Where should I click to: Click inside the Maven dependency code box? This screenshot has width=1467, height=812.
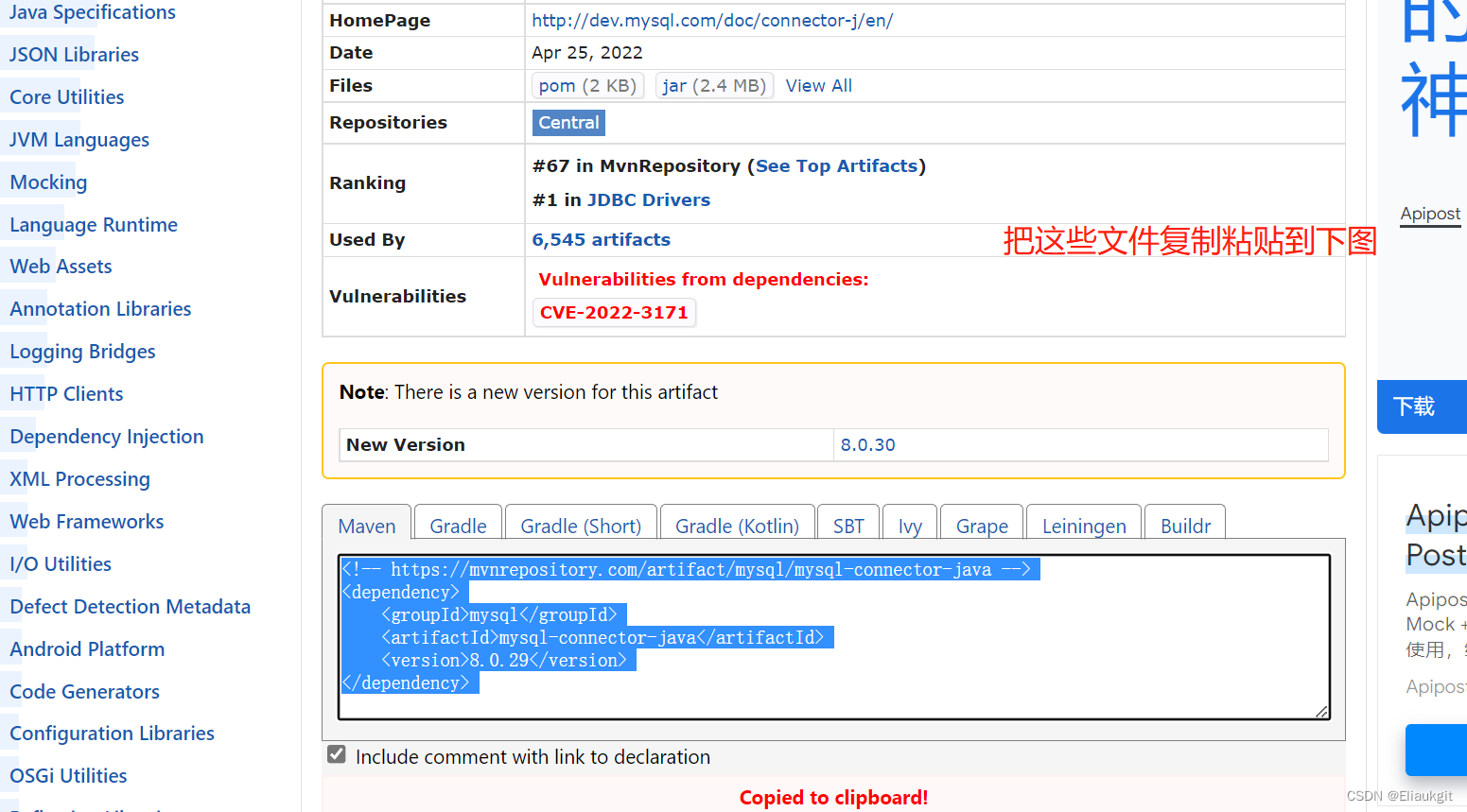[834, 637]
